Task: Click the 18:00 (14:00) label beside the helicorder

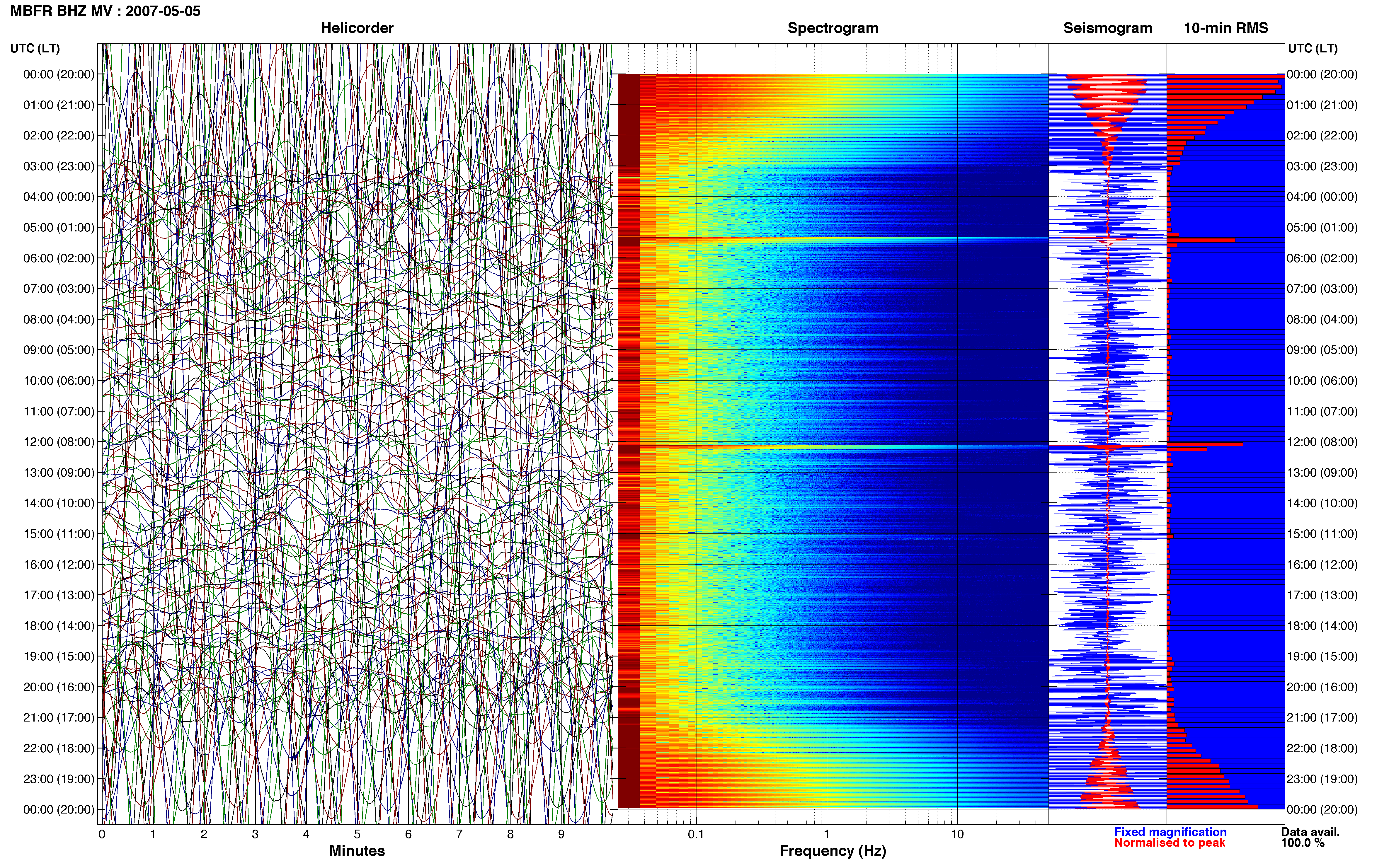Action: point(59,626)
